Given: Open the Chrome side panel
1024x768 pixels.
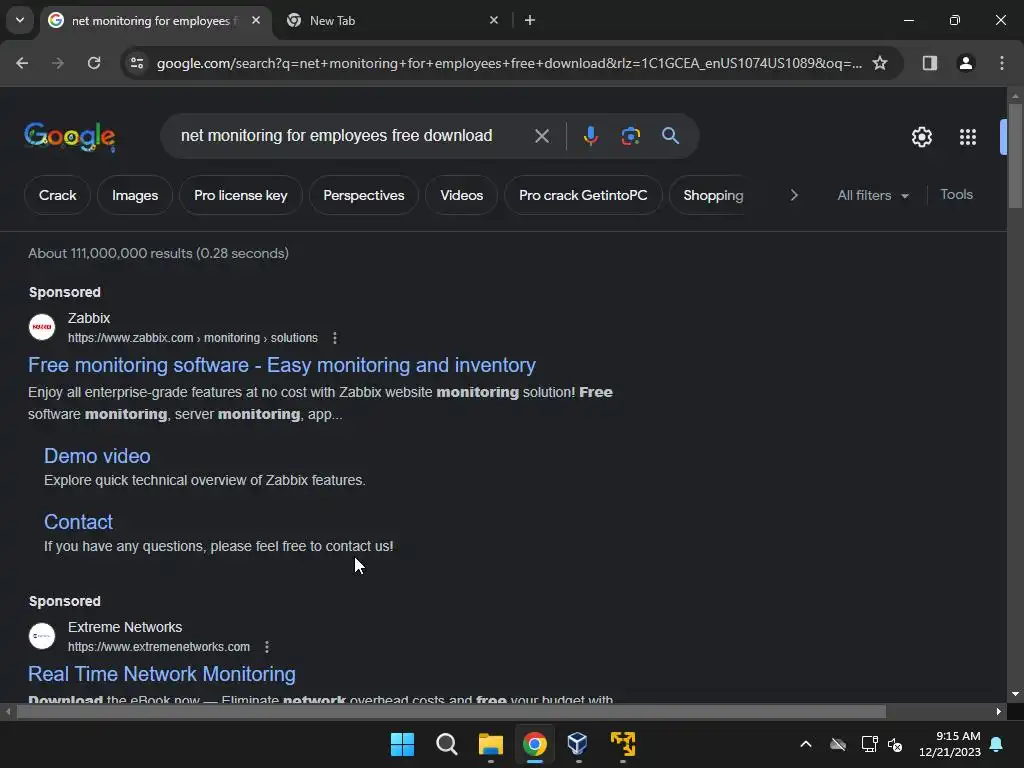Looking at the screenshot, I should pos(930,63).
